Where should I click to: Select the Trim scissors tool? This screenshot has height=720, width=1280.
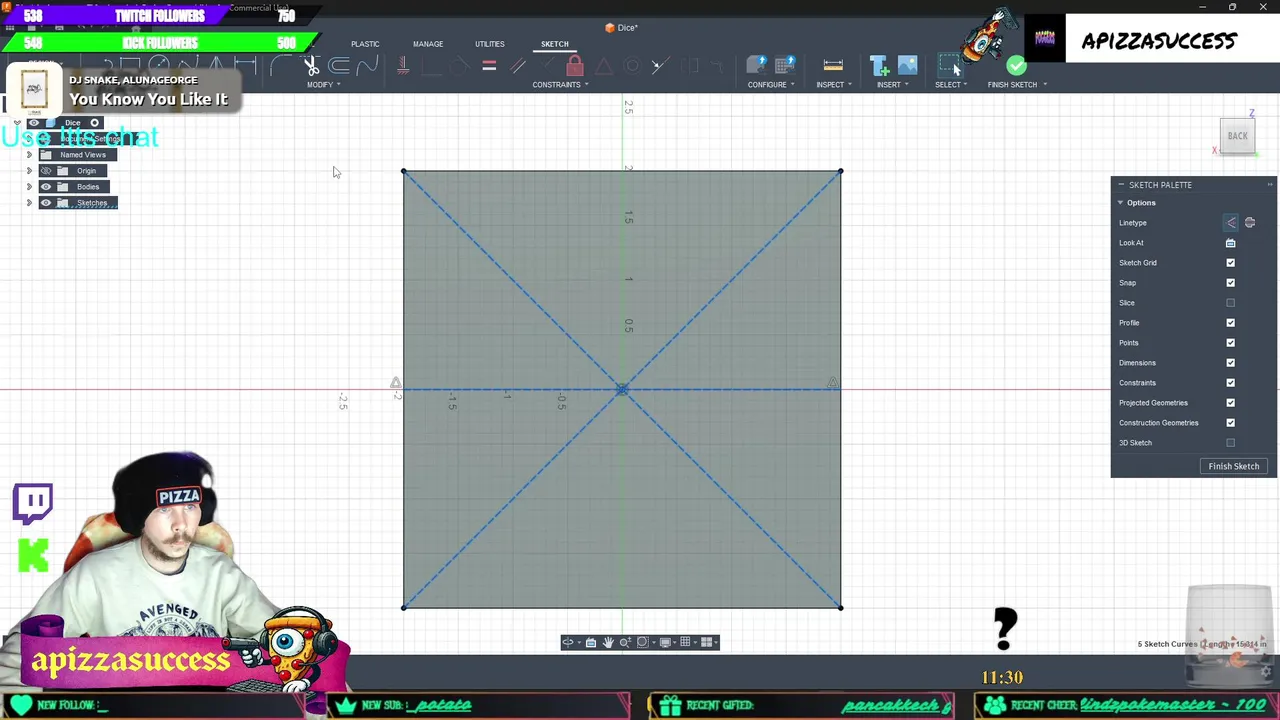point(312,66)
